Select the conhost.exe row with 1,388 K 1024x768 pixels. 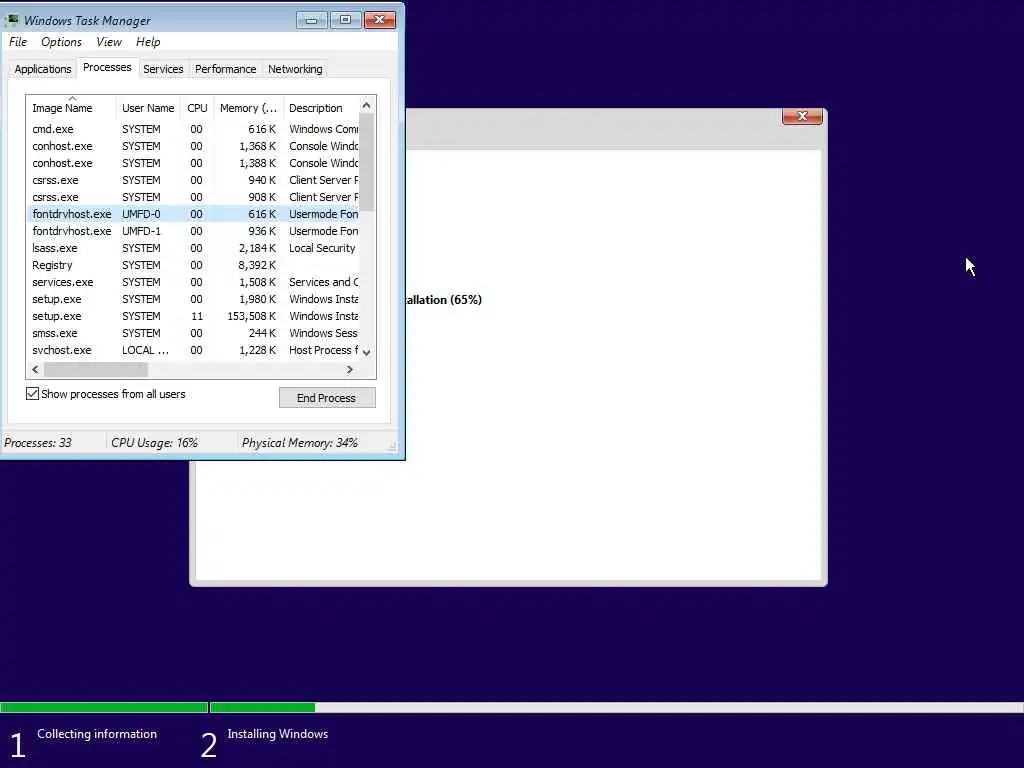193,163
